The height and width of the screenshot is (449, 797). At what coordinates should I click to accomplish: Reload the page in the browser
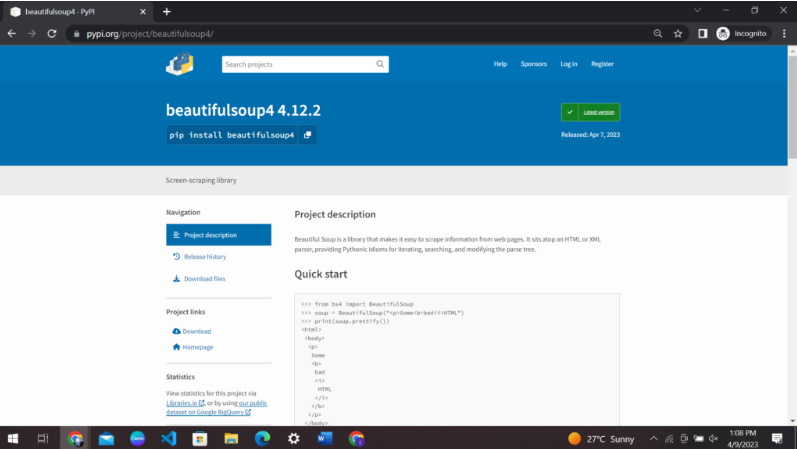click(x=52, y=33)
